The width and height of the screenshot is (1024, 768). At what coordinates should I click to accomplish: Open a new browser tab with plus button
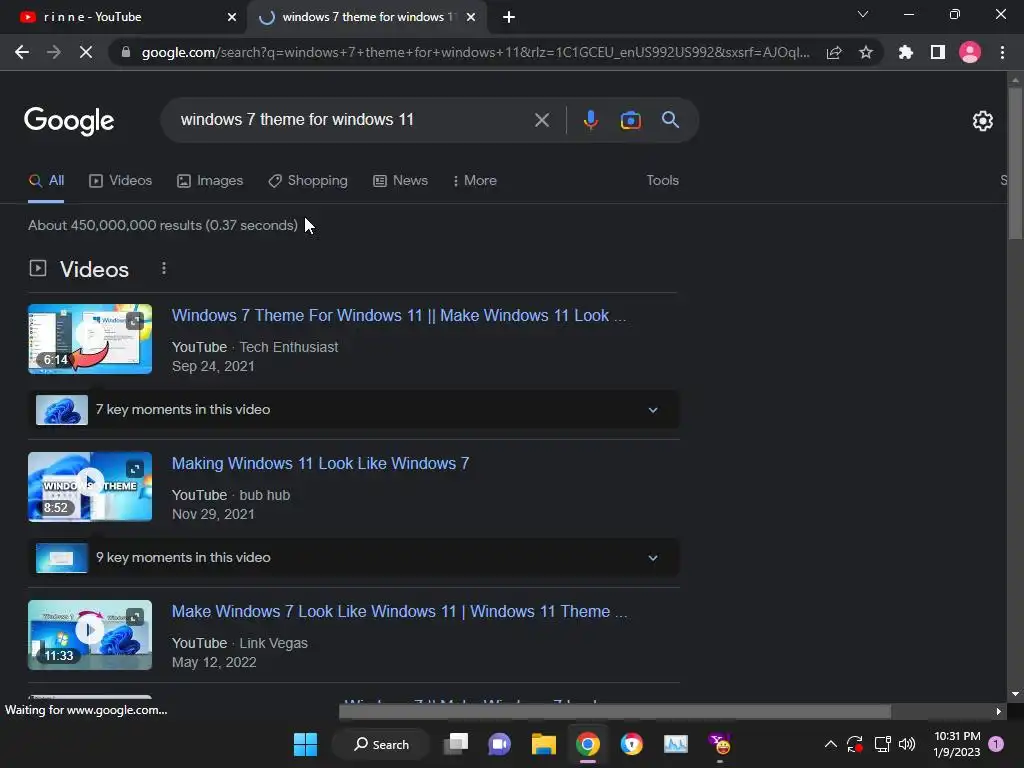[x=509, y=17]
